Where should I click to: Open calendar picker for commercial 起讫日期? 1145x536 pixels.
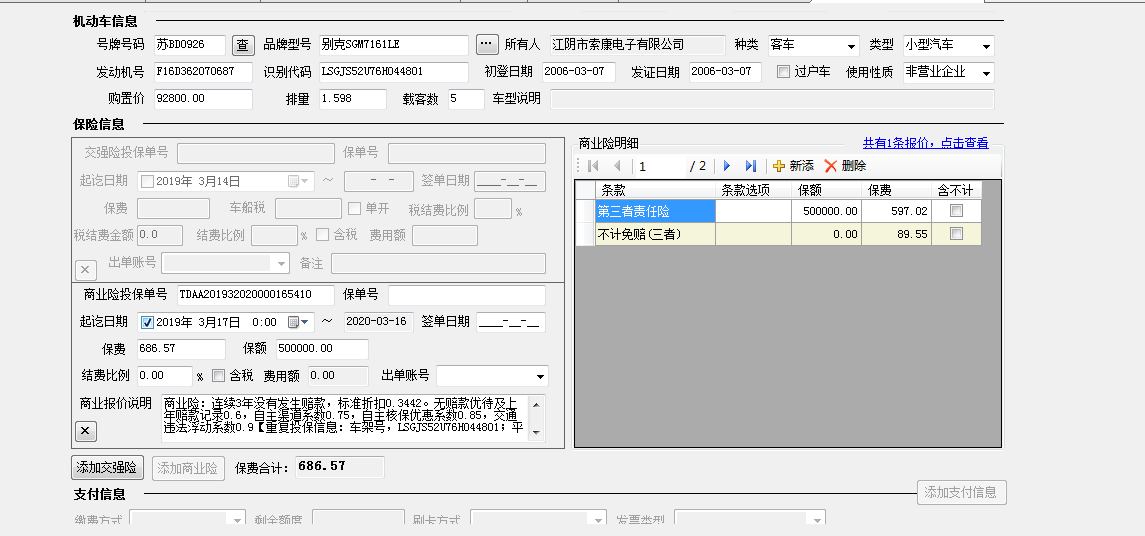click(x=294, y=322)
